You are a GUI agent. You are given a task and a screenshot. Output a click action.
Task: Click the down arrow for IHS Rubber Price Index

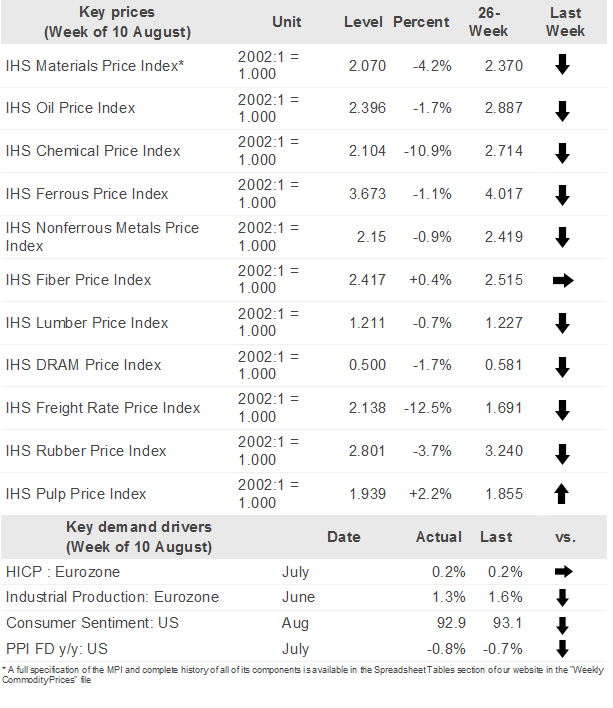point(562,452)
